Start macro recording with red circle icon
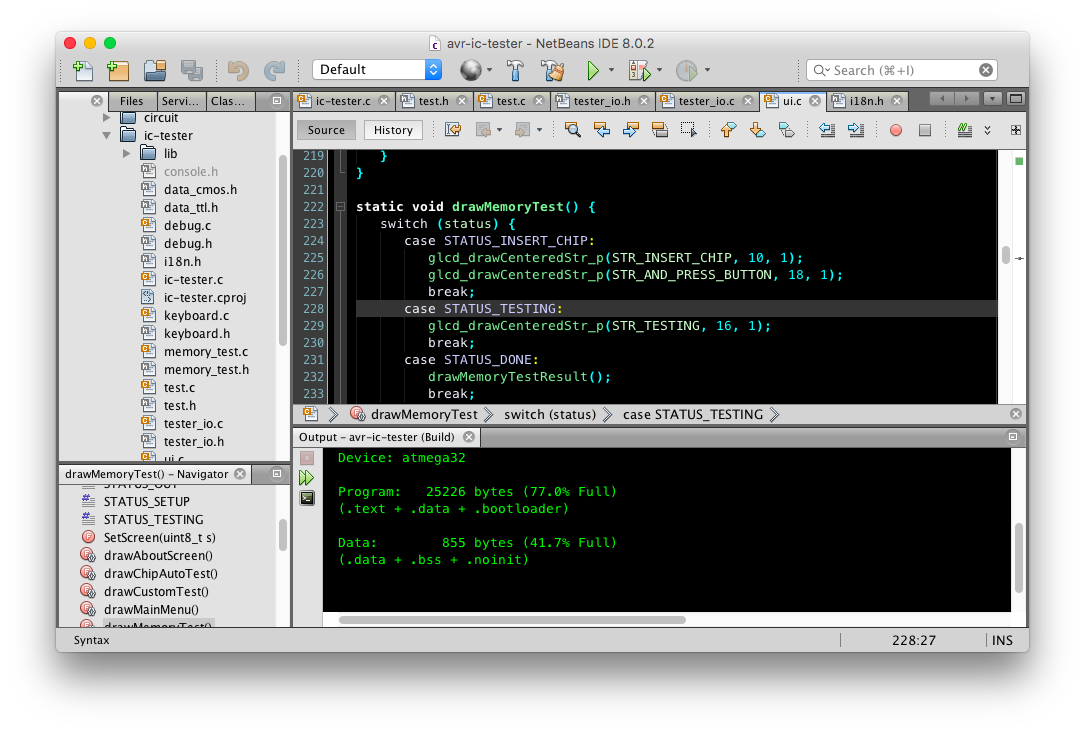 point(896,130)
